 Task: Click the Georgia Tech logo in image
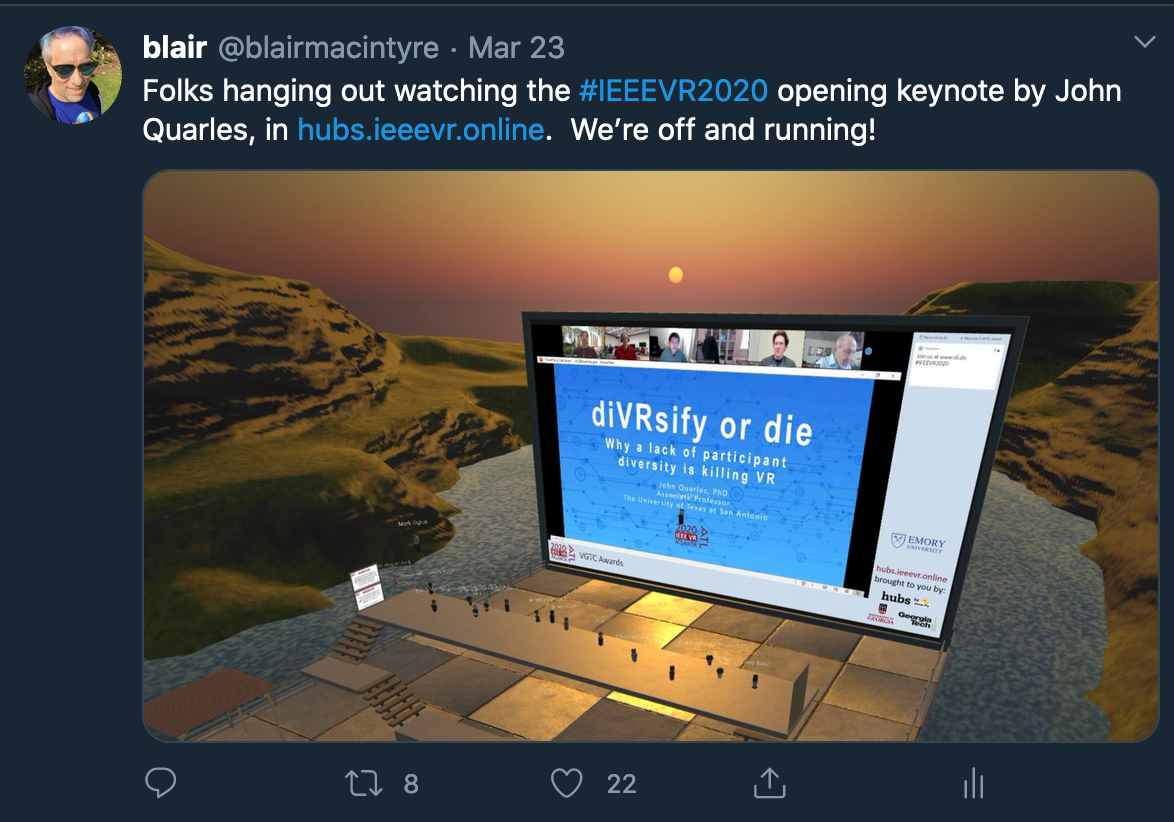914,620
